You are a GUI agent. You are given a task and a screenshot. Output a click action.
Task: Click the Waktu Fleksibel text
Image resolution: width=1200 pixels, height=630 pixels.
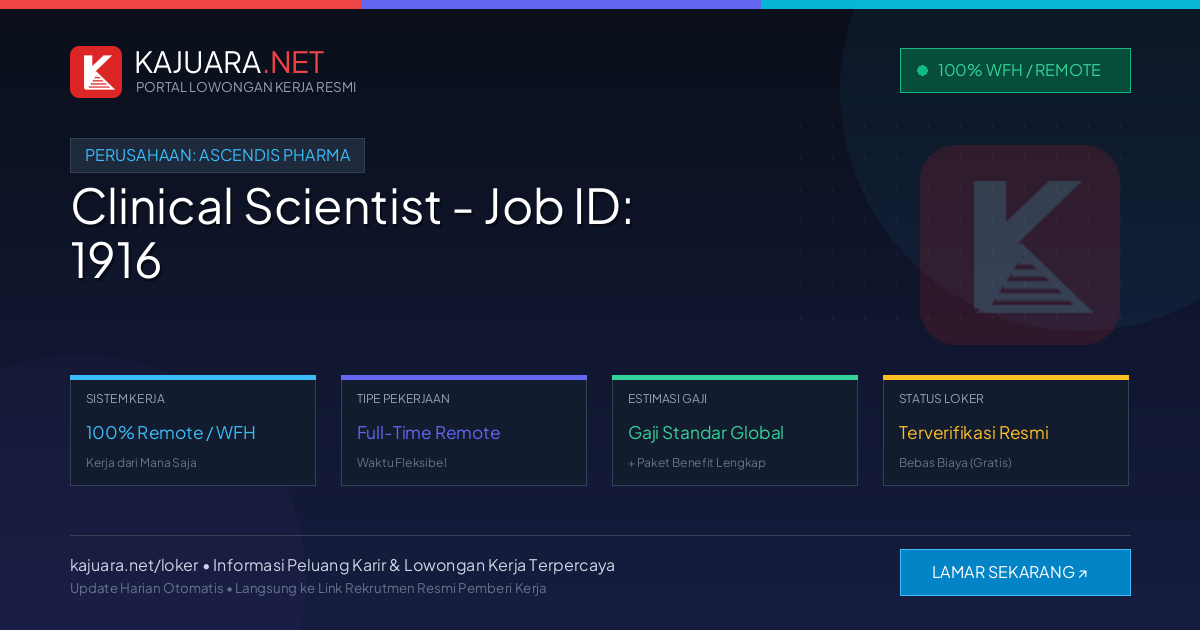point(402,463)
